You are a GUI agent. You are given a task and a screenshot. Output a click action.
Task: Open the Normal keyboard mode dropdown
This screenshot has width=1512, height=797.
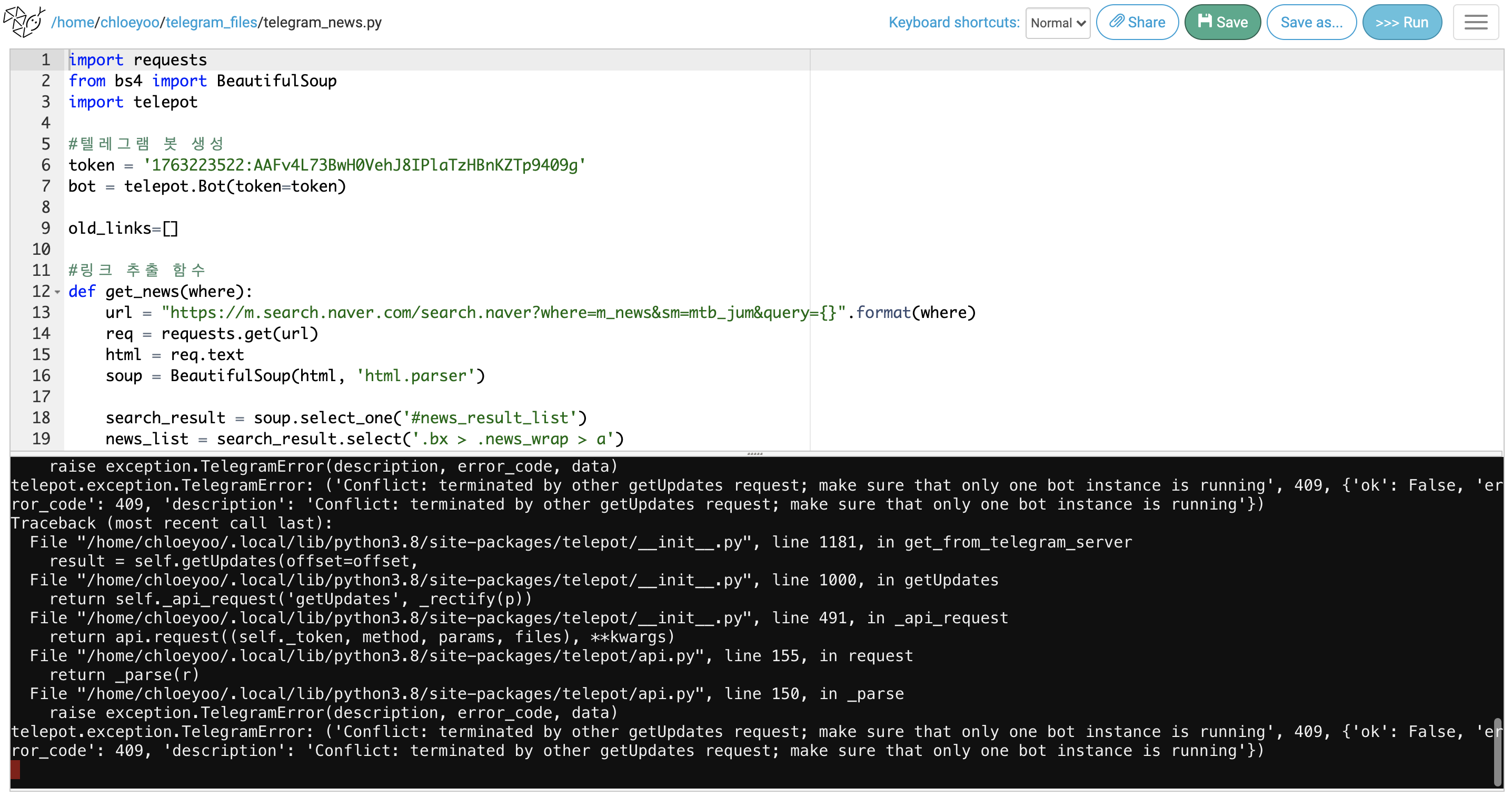pyautogui.click(x=1057, y=23)
